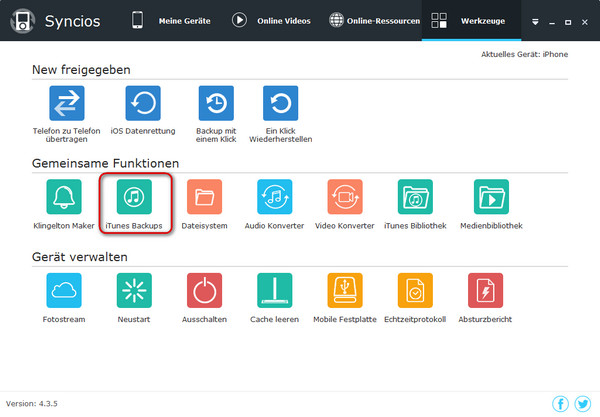Open Ein Klick Wiederherstellen tool
The width and height of the screenshot is (600, 417).
pyautogui.click(x=280, y=103)
